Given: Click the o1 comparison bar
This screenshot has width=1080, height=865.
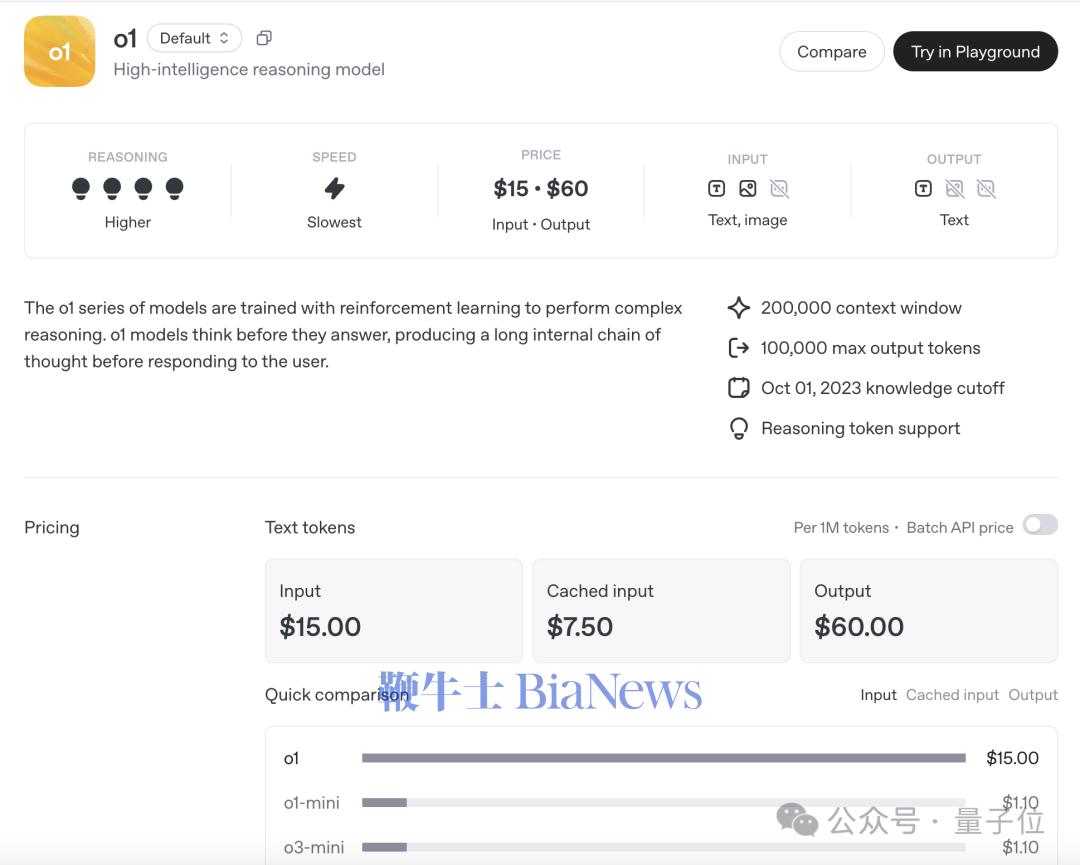Looking at the screenshot, I should click(x=663, y=758).
